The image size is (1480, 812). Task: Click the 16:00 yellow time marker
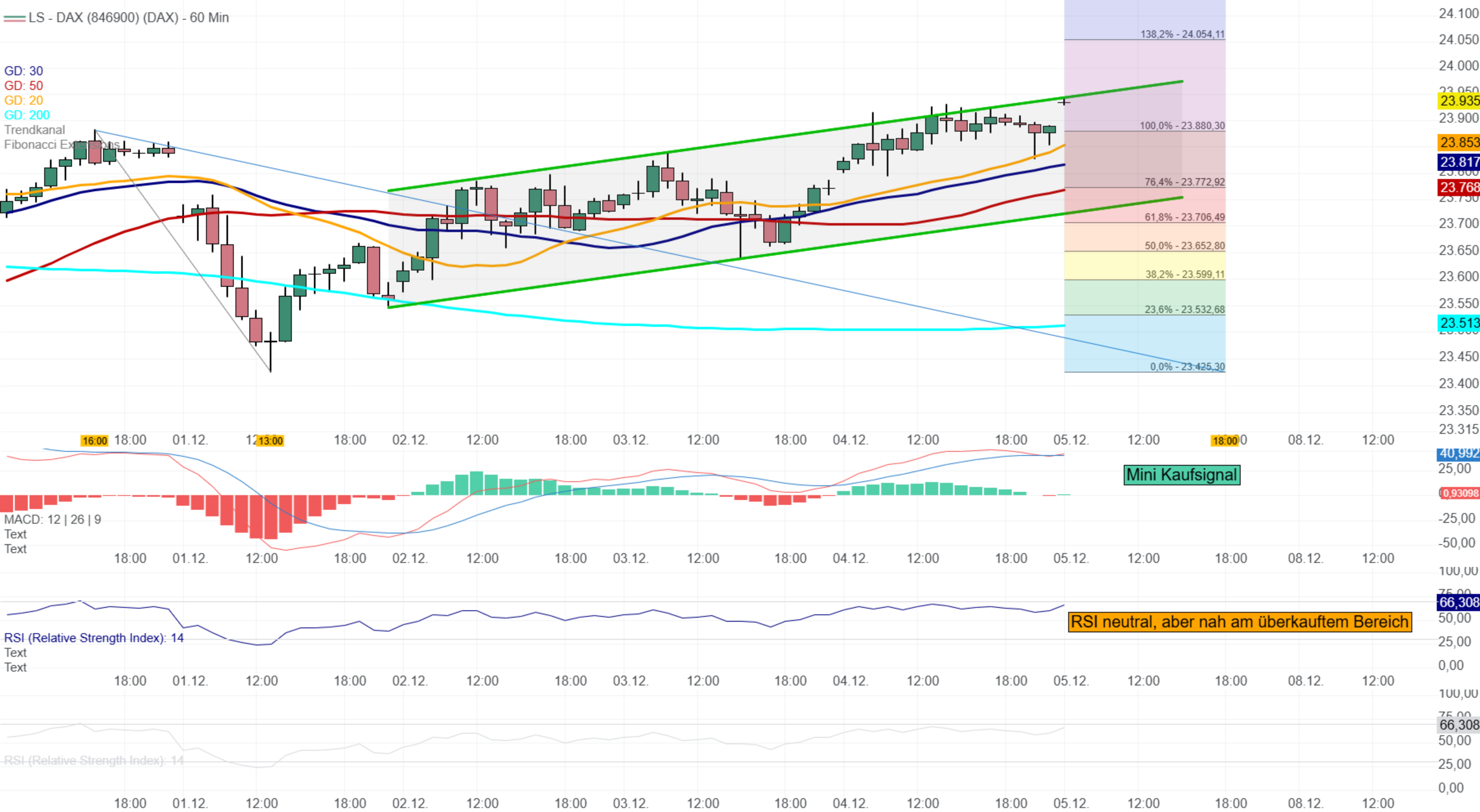94,441
